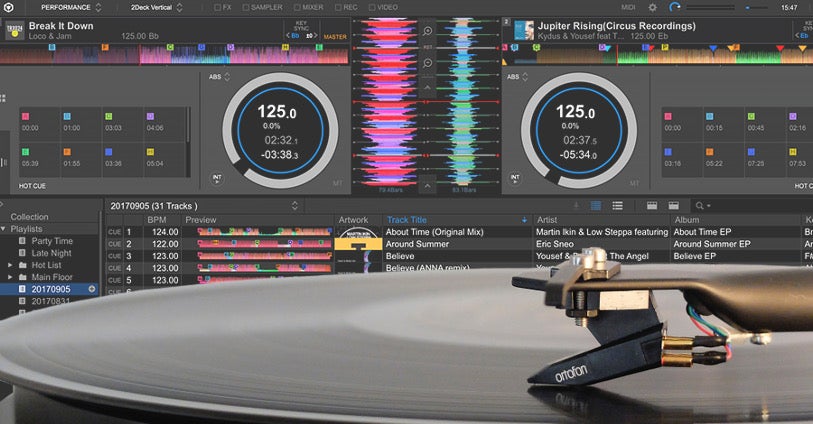This screenshot has height=424, width=813.
Task: Switch browser to plain list view icon
Action: pos(618,206)
